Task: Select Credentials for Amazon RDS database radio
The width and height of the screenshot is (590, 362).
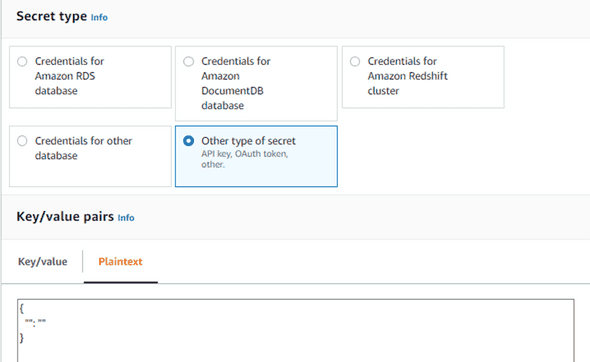Action: (x=22, y=61)
